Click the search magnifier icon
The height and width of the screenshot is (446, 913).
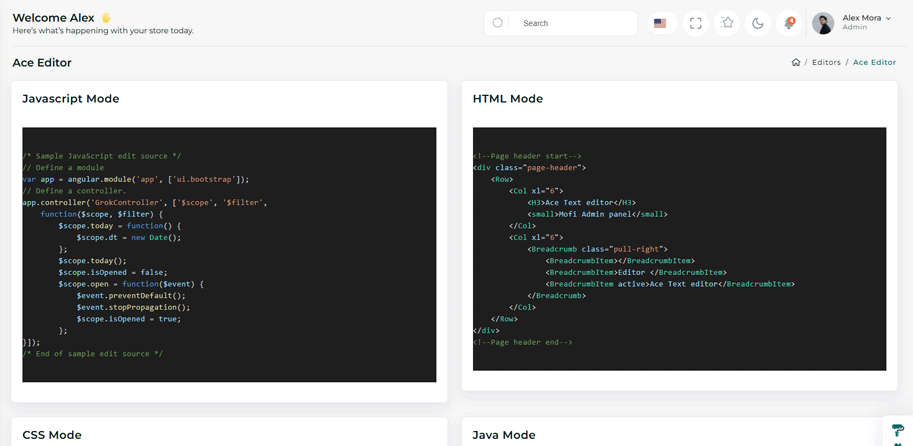coord(498,23)
